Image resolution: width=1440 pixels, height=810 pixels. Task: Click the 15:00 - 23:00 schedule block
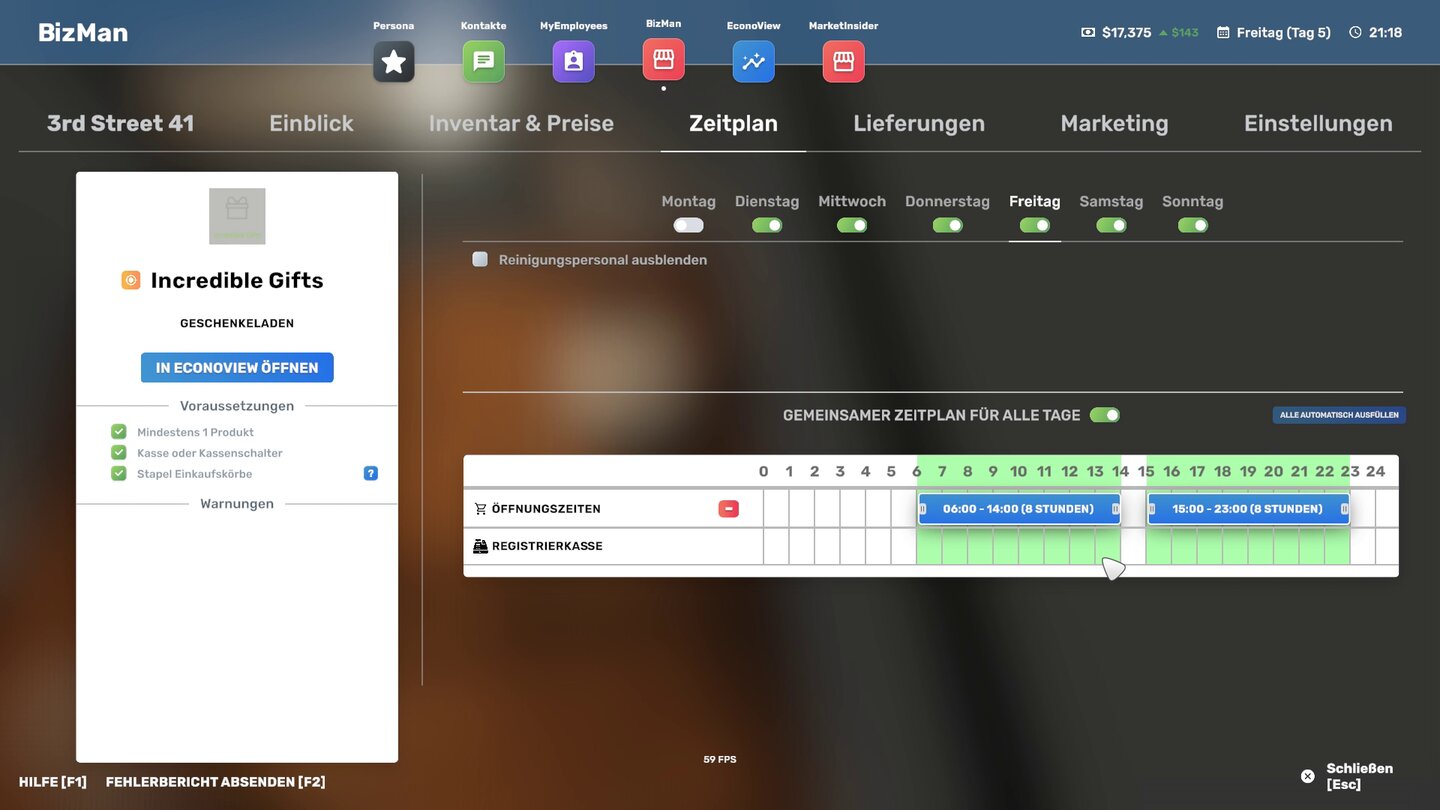[1247, 509]
